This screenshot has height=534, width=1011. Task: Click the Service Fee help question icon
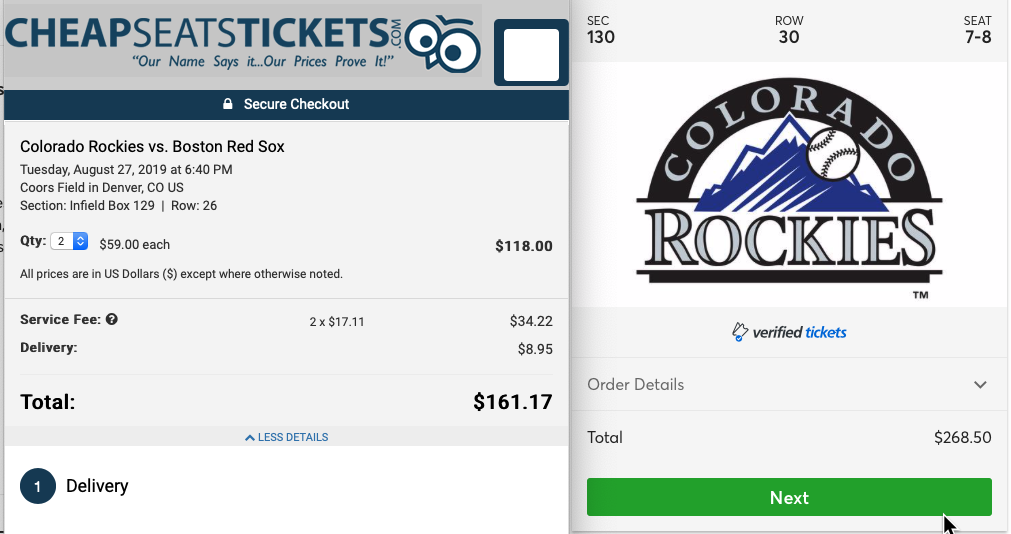(x=112, y=319)
